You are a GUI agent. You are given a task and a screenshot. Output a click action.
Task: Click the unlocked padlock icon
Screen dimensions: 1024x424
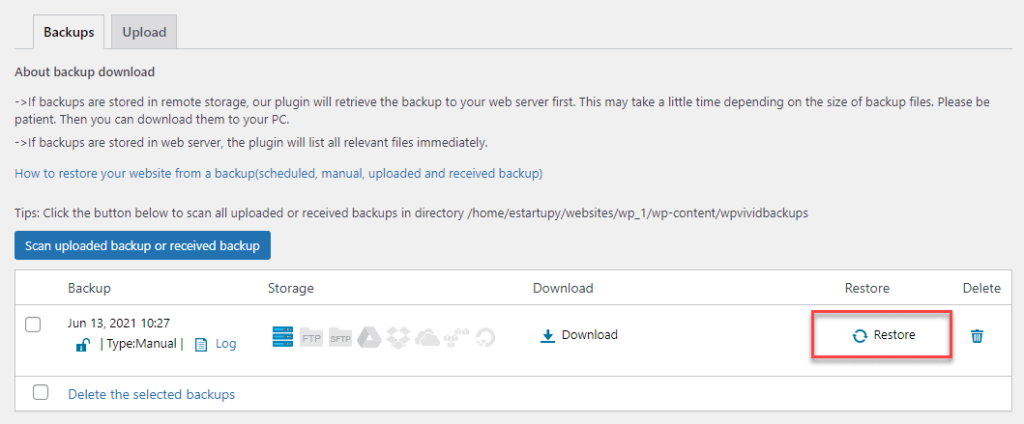coord(83,344)
